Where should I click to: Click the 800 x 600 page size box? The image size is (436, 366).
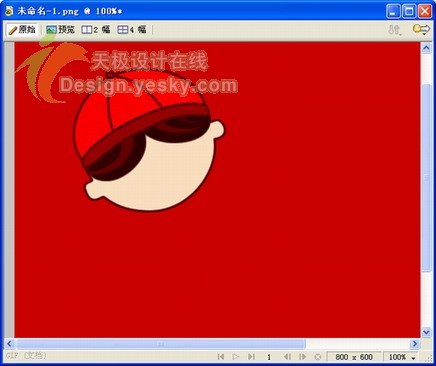(354, 357)
